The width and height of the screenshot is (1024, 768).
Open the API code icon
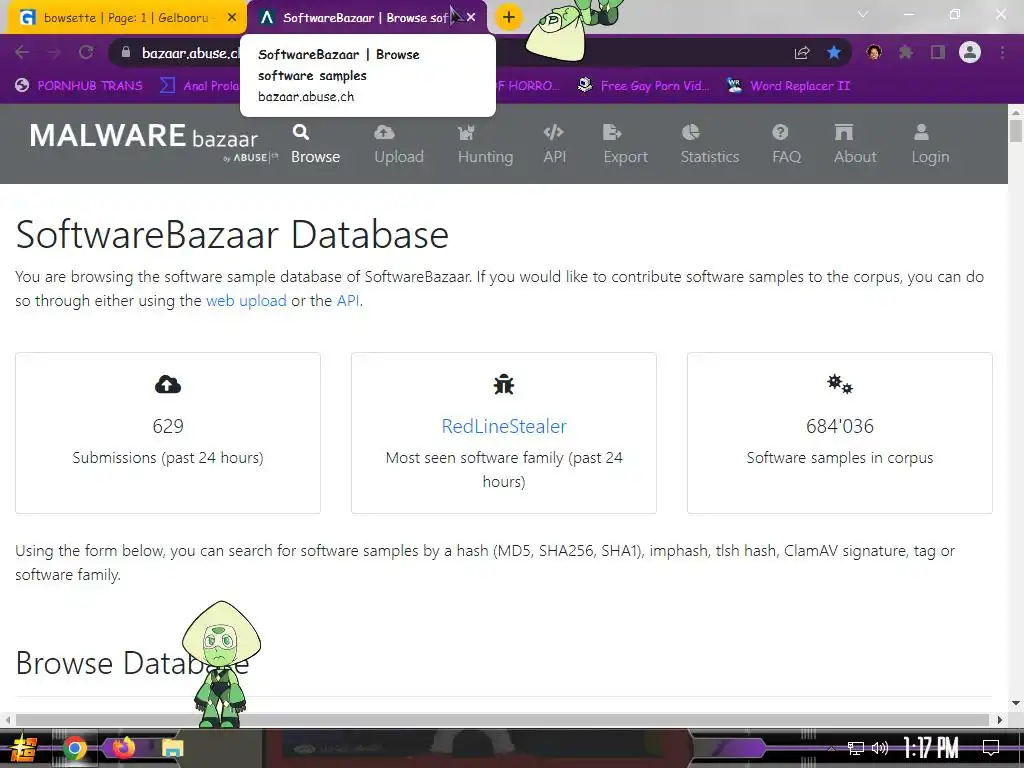click(x=553, y=133)
